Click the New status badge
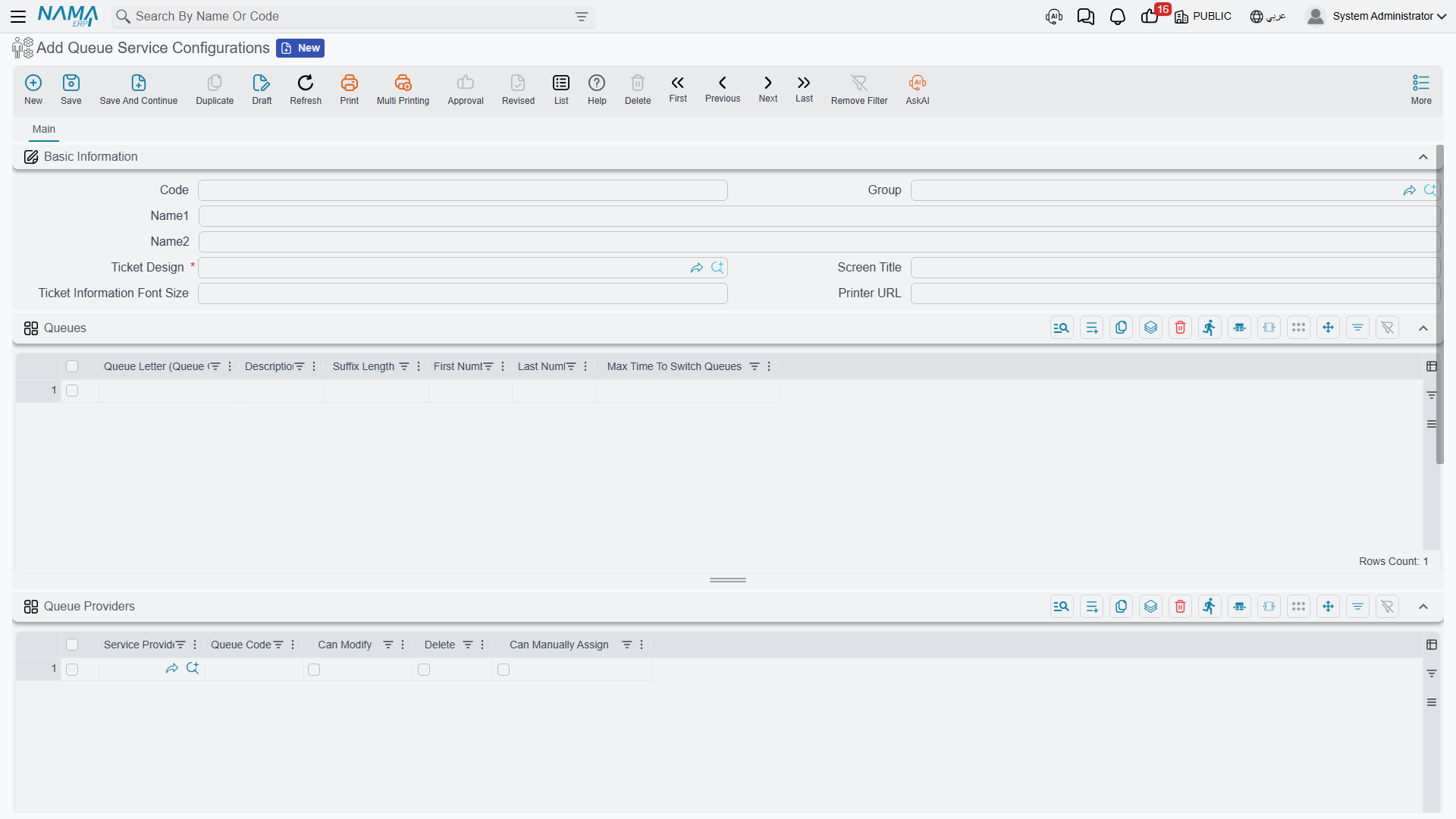 [x=300, y=48]
